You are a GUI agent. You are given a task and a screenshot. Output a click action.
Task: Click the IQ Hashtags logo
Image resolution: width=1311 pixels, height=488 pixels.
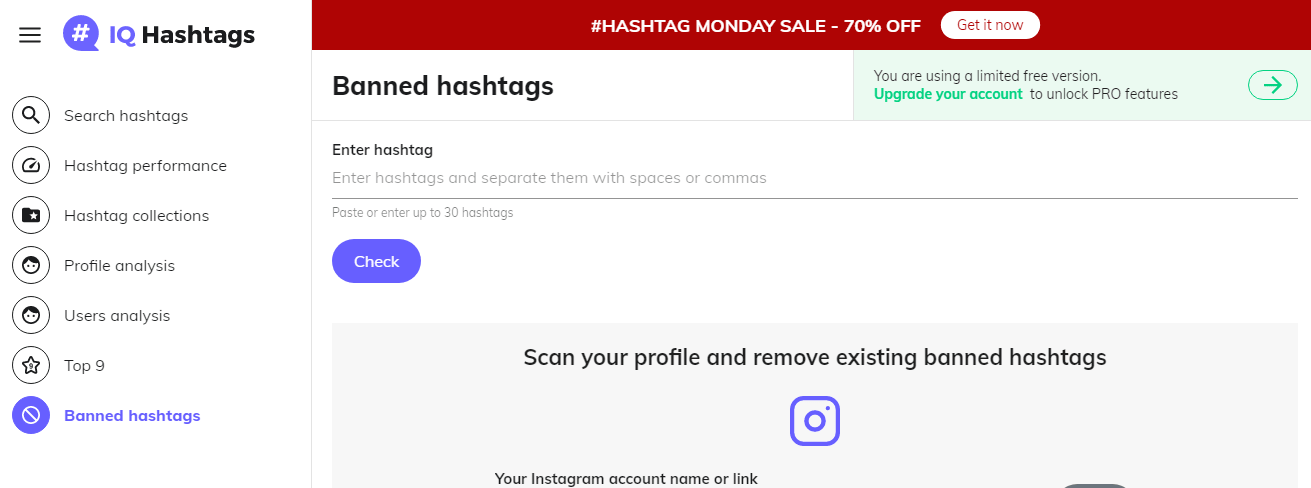point(159,35)
